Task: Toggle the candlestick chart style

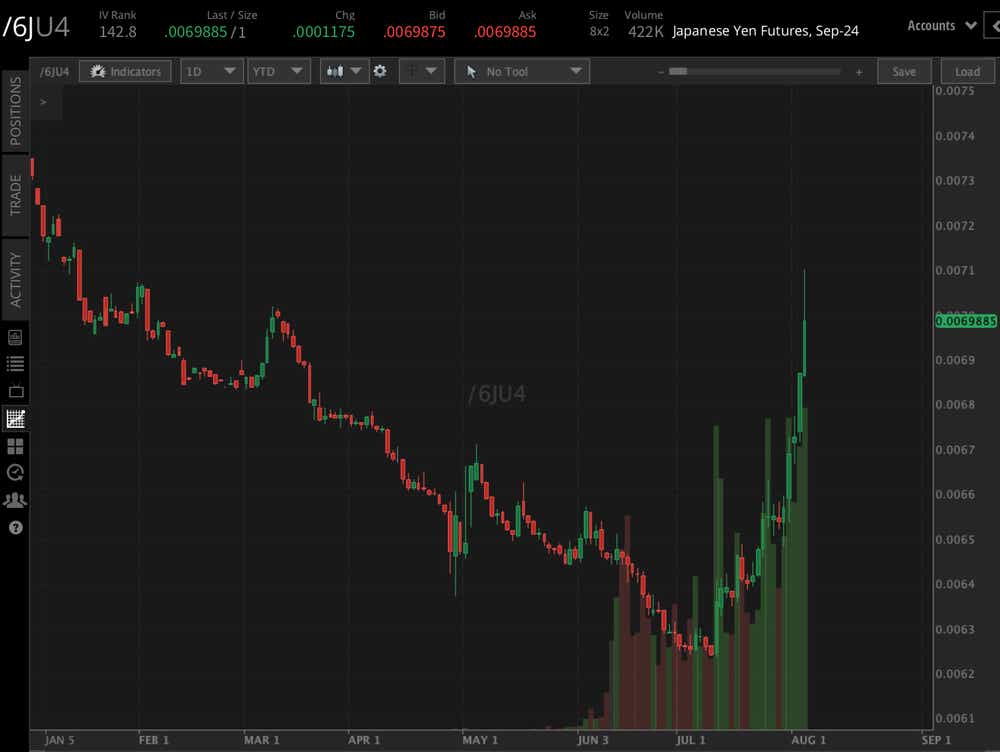Action: tap(344, 71)
